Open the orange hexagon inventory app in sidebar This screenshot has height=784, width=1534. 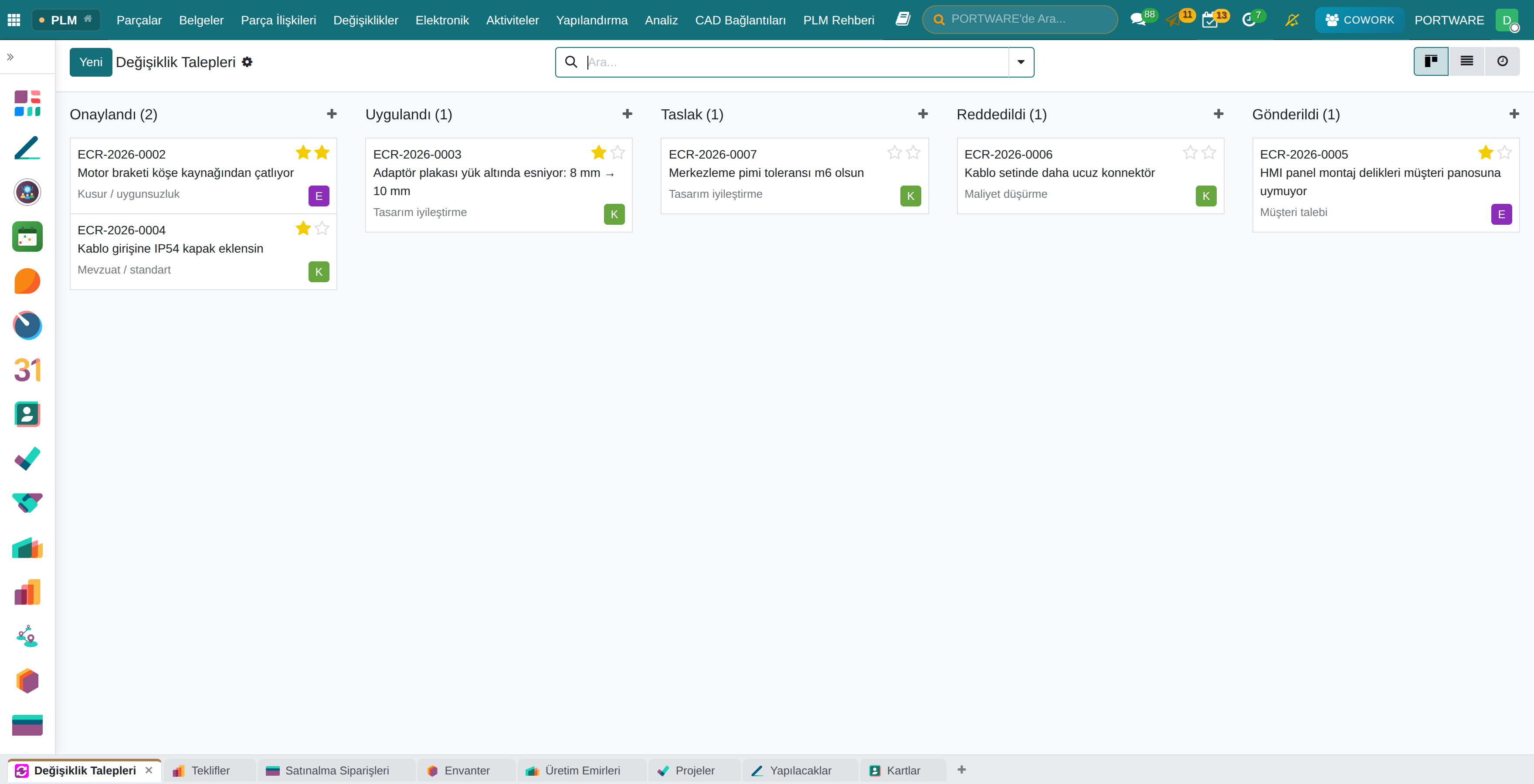click(x=27, y=680)
